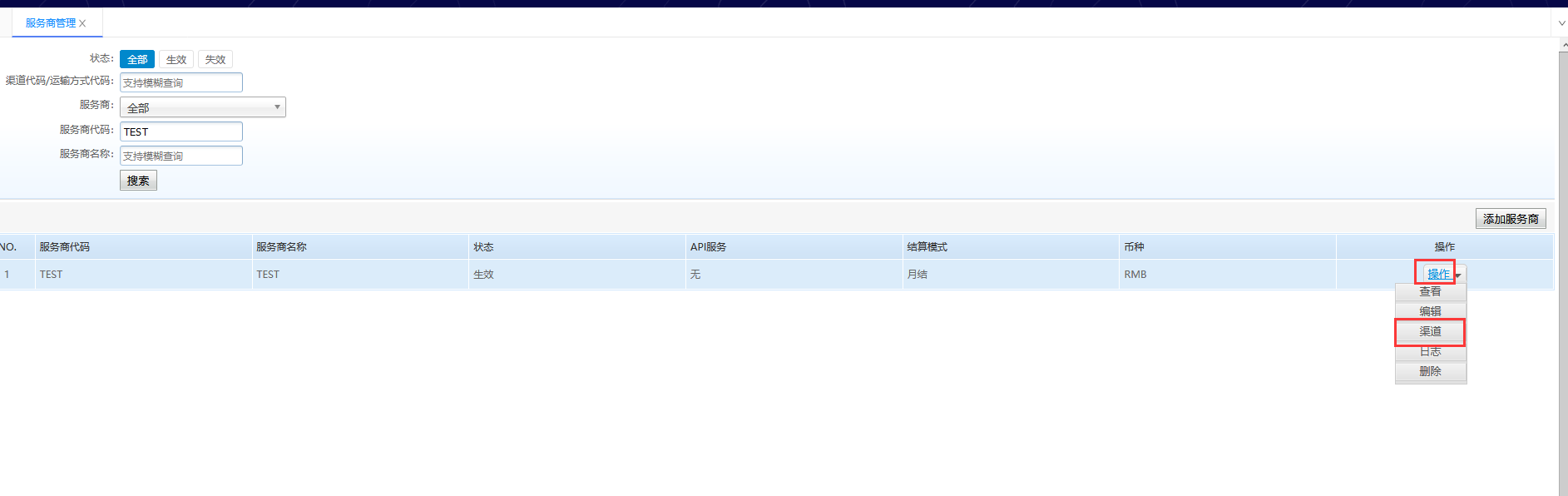Click the 渠道代码/运输方式代码 input field

[181, 82]
